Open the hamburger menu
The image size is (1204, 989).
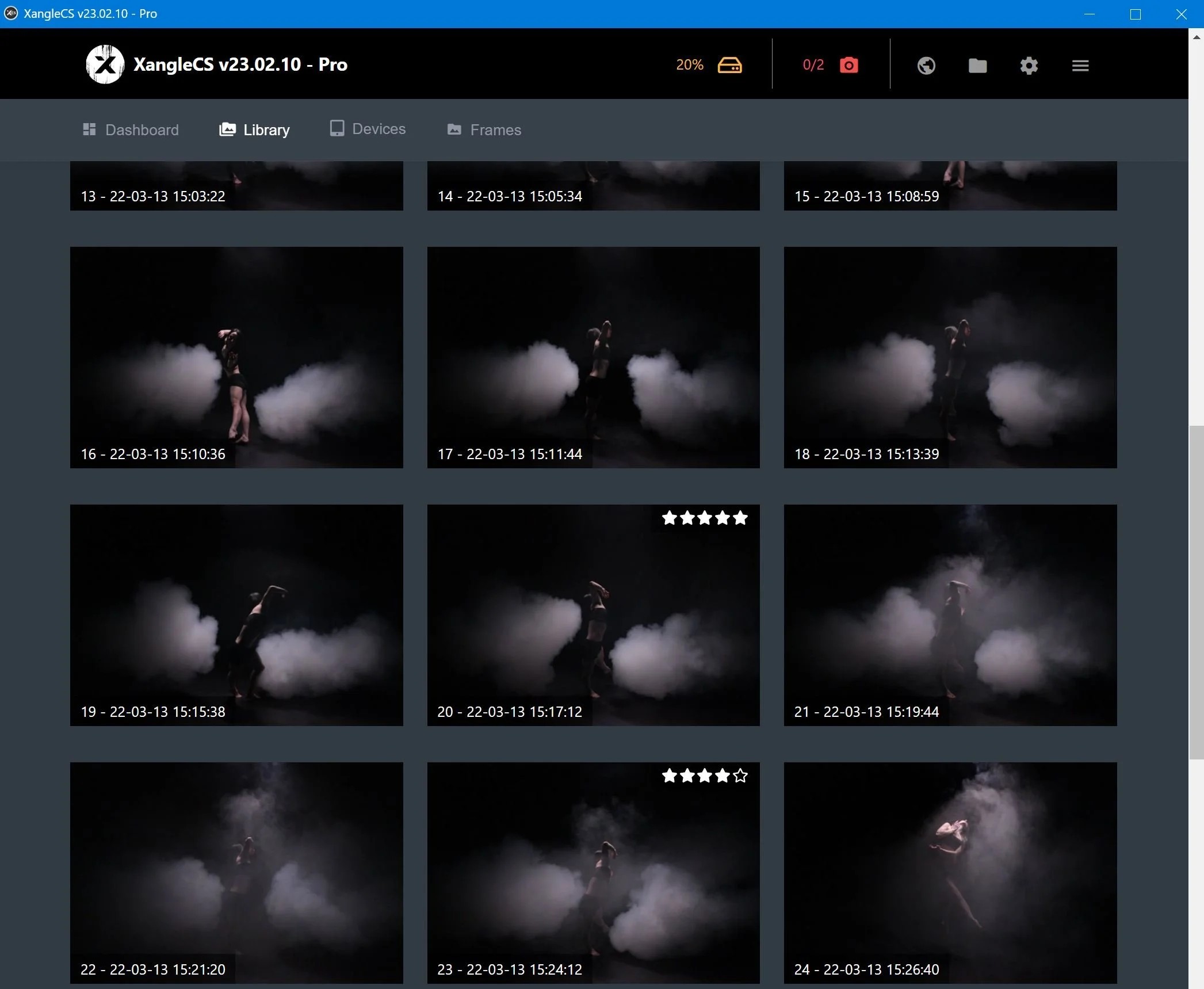click(x=1080, y=66)
